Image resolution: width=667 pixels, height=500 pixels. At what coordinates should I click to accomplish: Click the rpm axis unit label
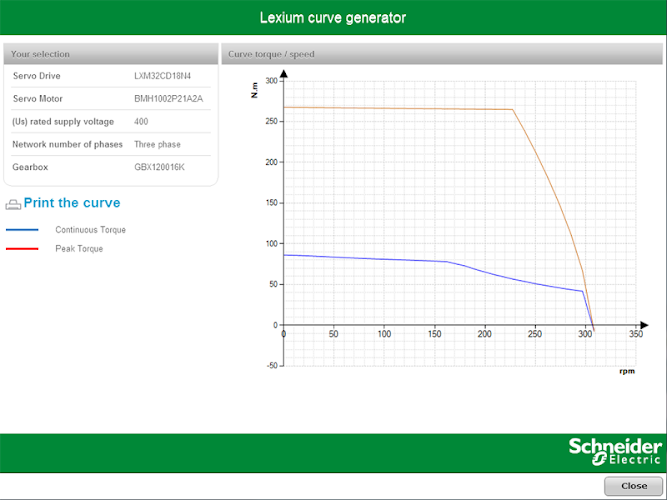click(627, 371)
